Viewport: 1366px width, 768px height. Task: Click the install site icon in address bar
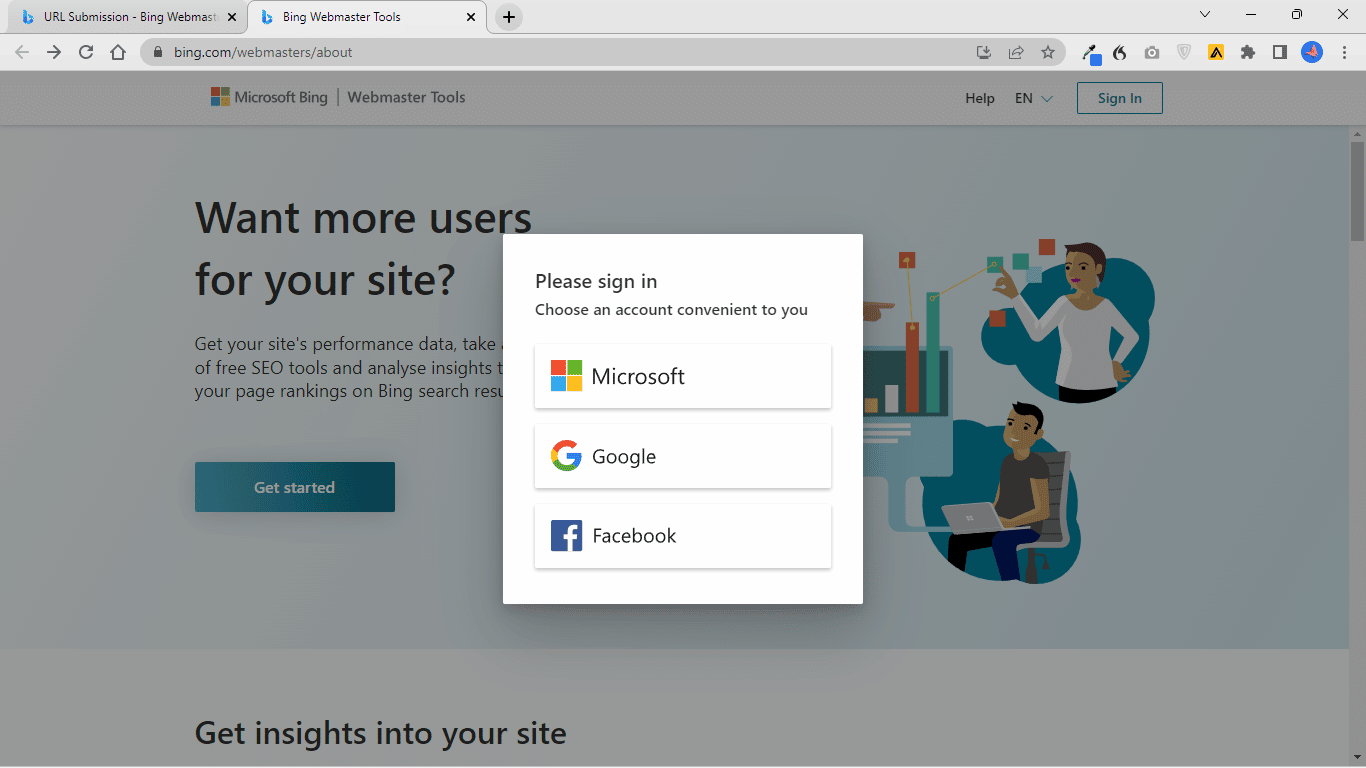(x=984, y=52)
